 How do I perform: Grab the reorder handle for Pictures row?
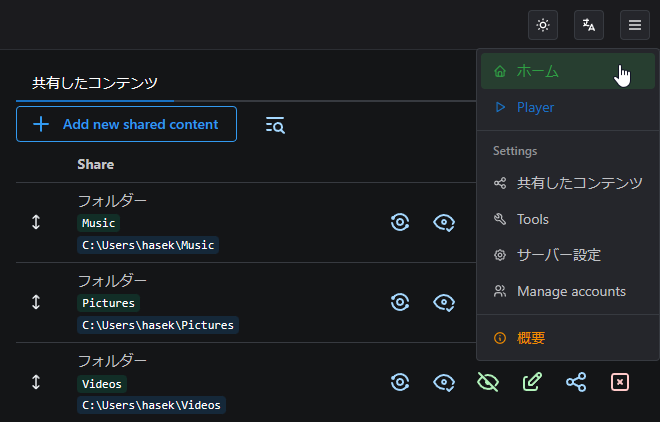point(36,302)
